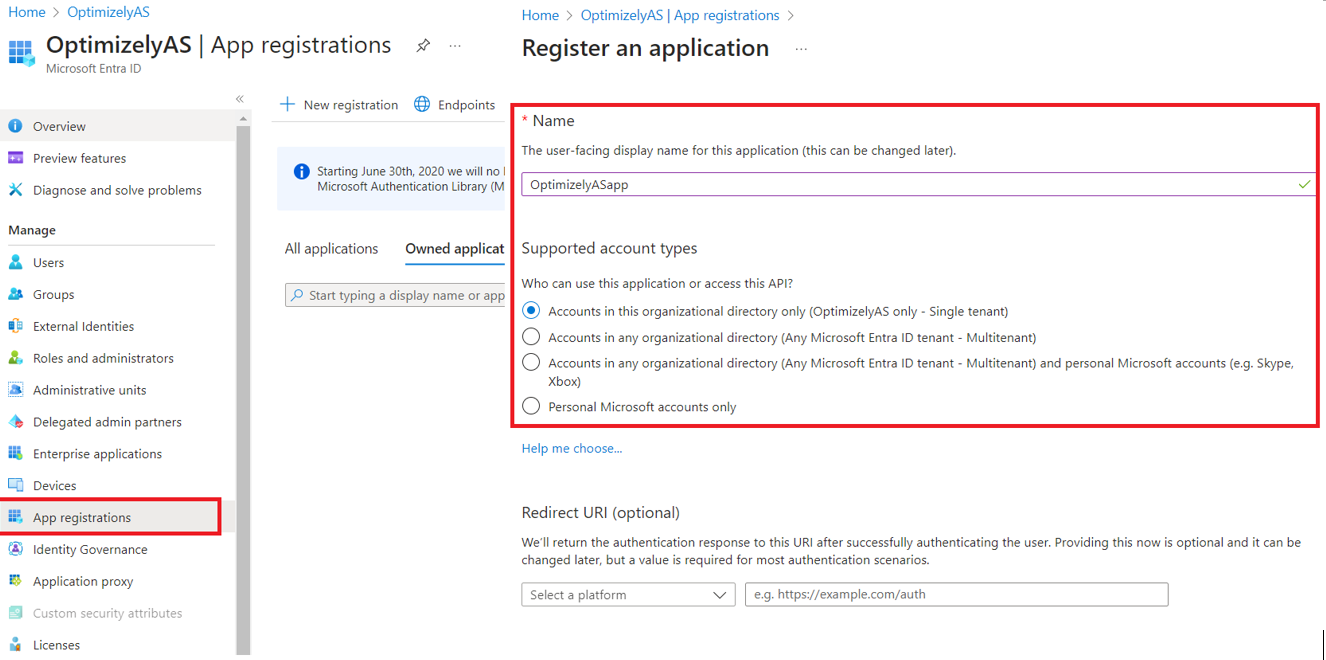Click the Enterprise applications icon
Viewport: 1326px width, 660px height.
tap(15, 453)
